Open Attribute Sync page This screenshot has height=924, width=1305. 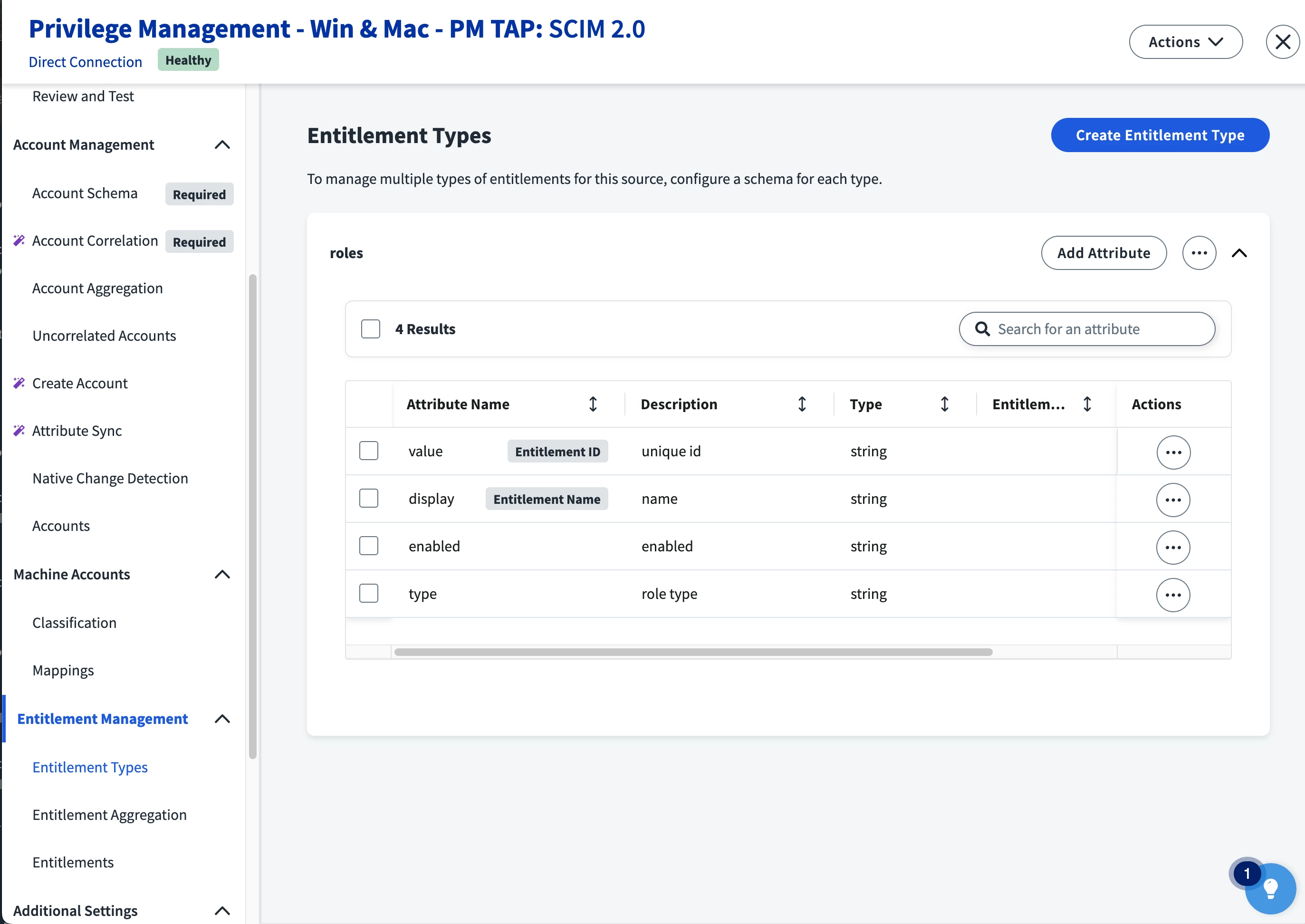pos(77,431)
